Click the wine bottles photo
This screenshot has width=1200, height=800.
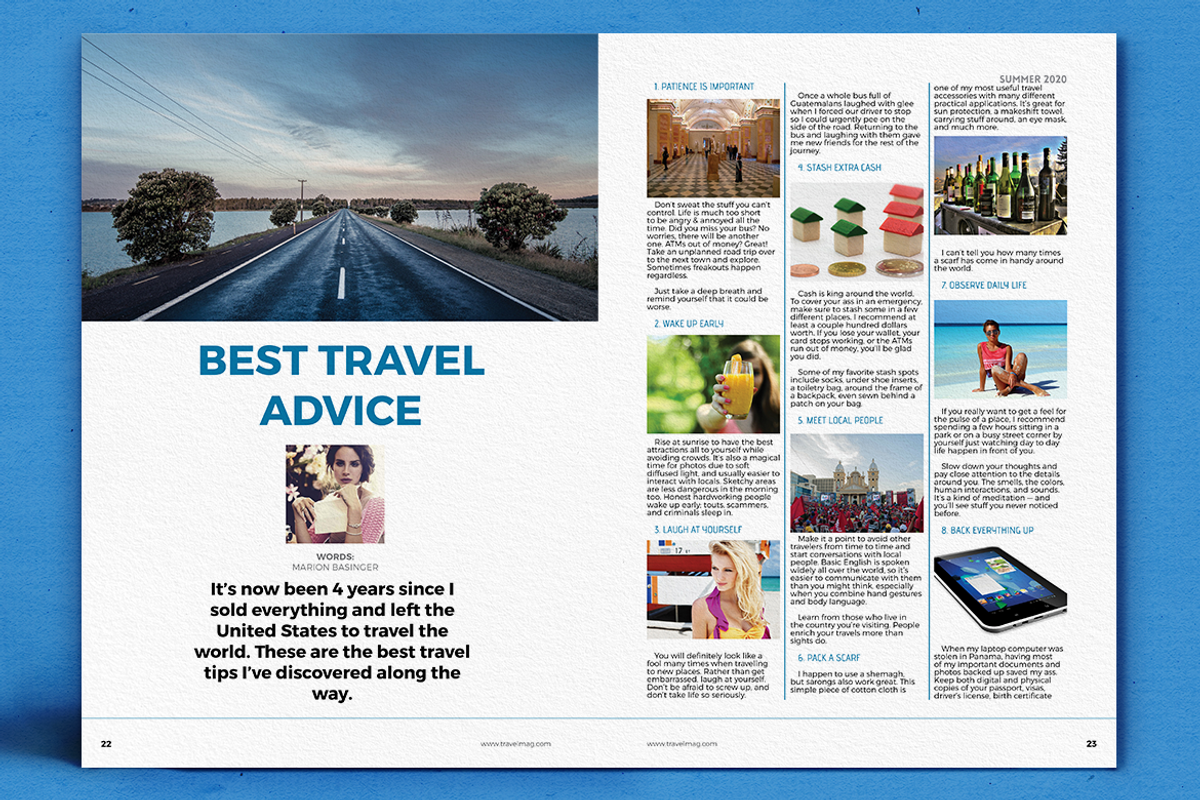pos(1000,186)
